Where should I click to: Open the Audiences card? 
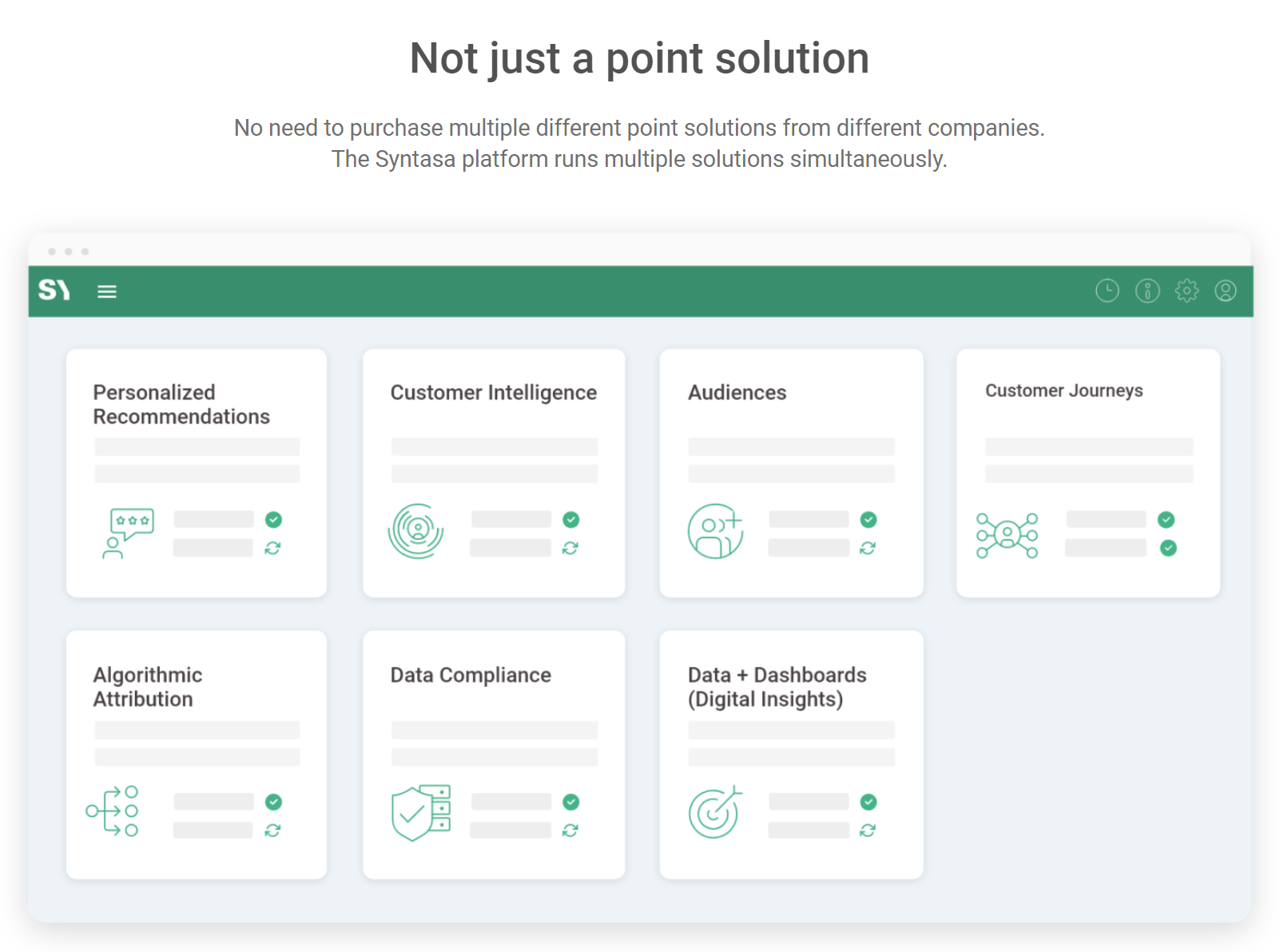pyautogui.click(x=791, y=472)
